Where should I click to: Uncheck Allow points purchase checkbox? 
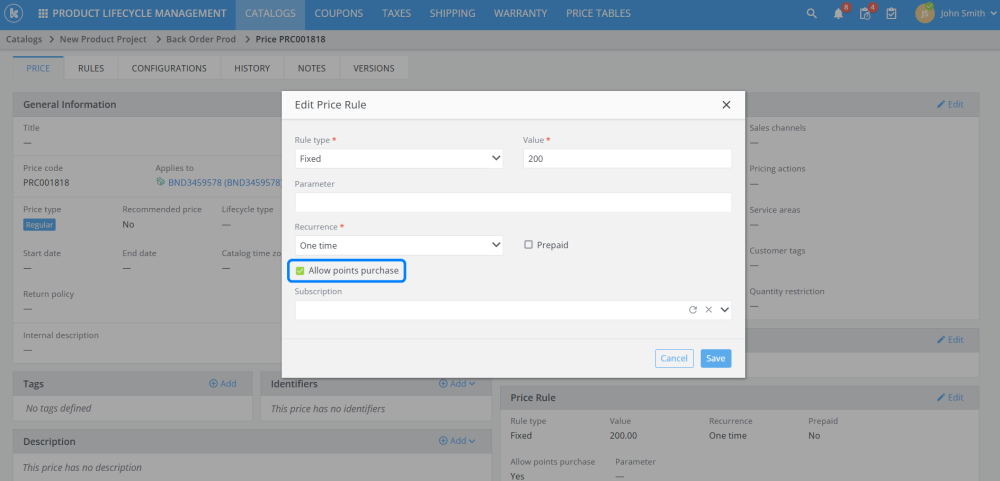pyautogui.click(x=300, y=271)
